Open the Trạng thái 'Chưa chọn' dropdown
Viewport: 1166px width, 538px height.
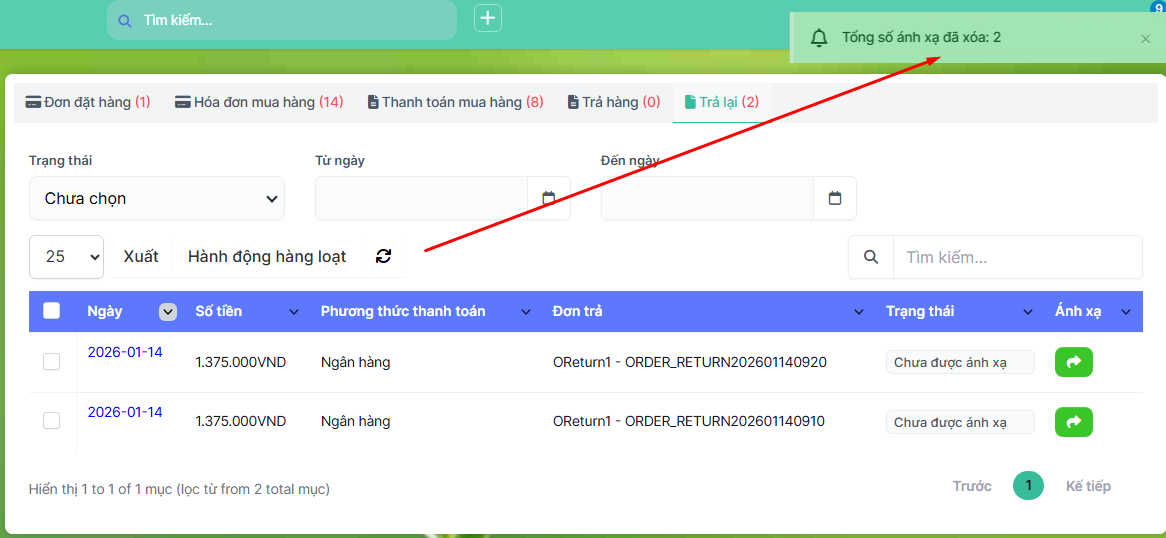pyautogui.click(x=157, y=198)
